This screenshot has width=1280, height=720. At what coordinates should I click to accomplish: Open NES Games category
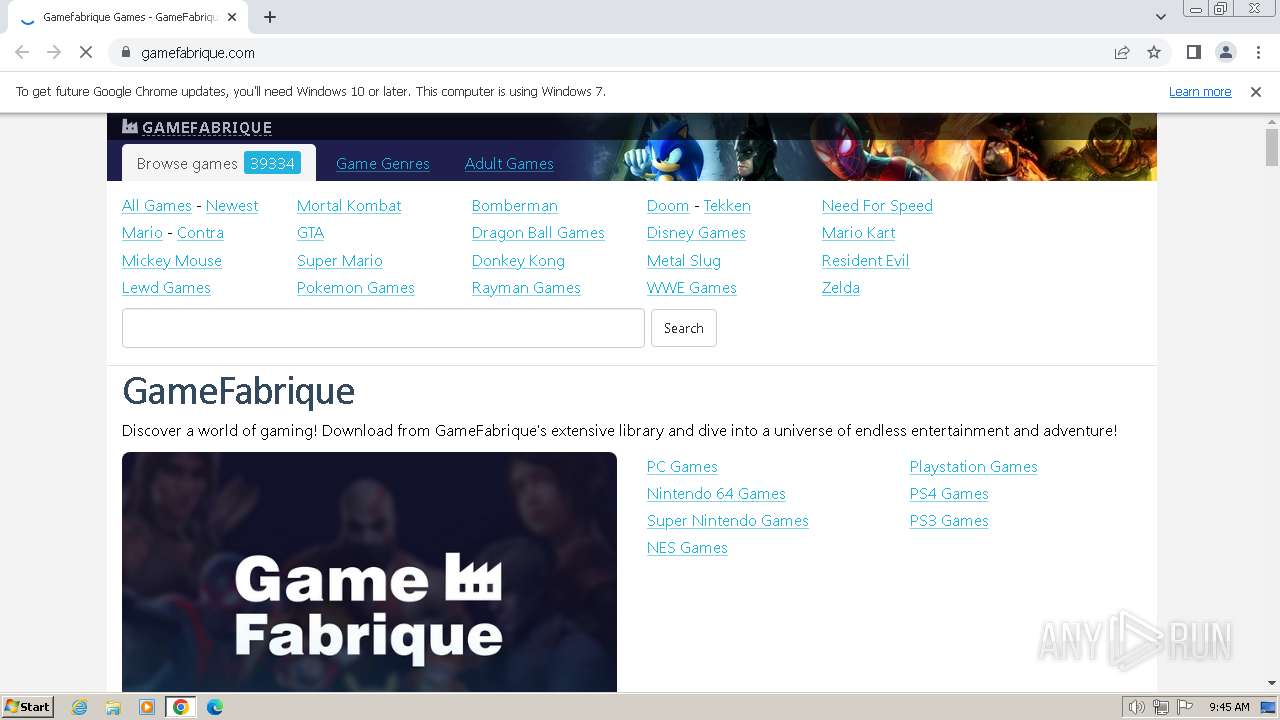pyautogui.click(x=687, y=548)
